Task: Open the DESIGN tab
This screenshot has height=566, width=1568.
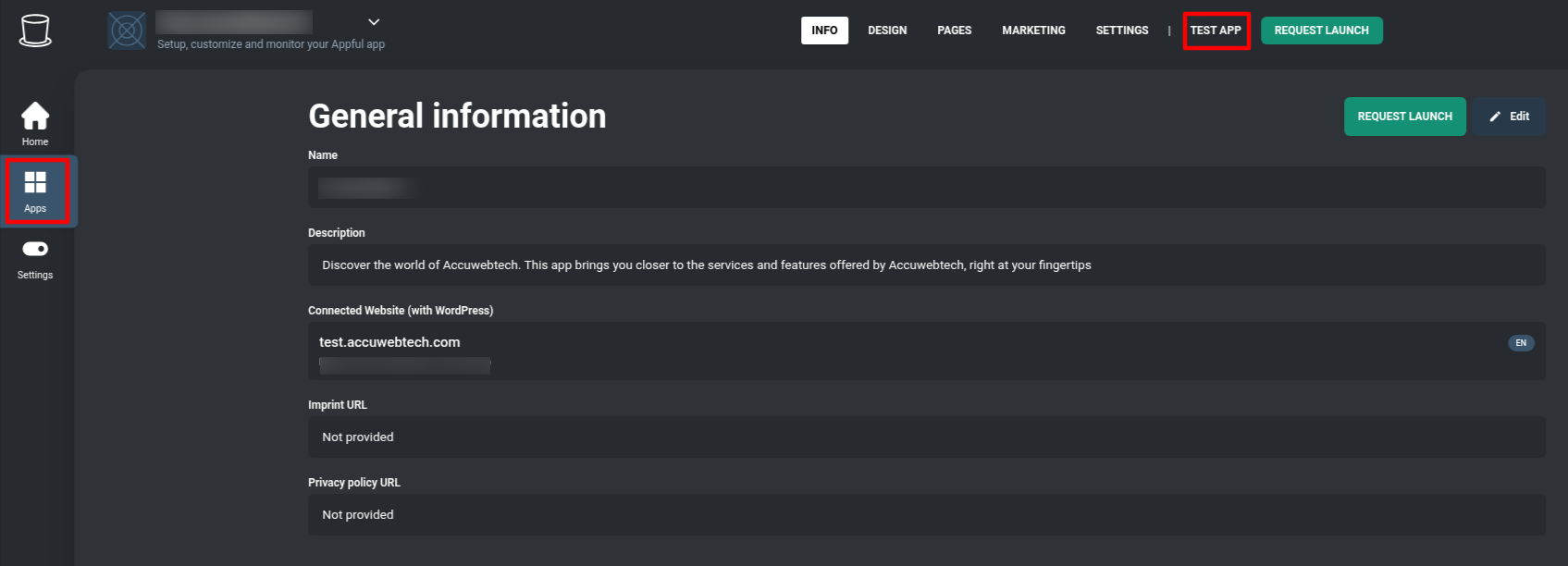Action: point(887,31)
